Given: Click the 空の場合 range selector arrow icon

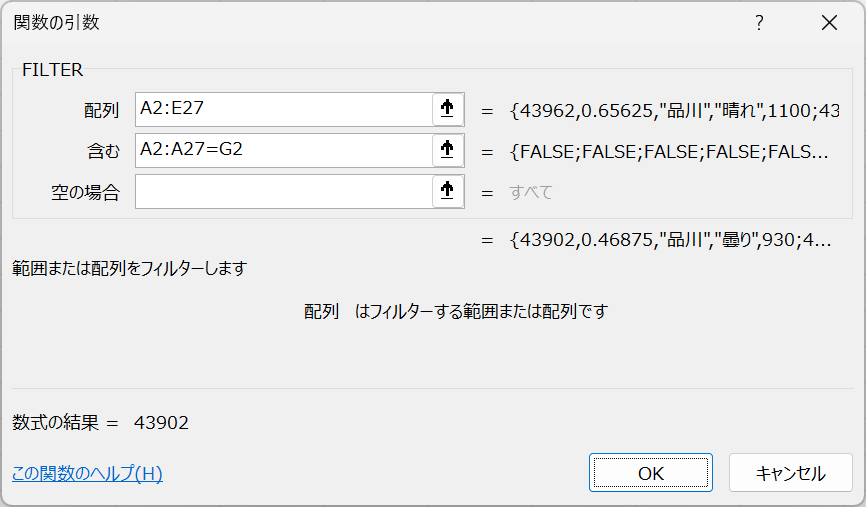Looking at the screenshot, I should pyautogui.click(x=447, y=192).
